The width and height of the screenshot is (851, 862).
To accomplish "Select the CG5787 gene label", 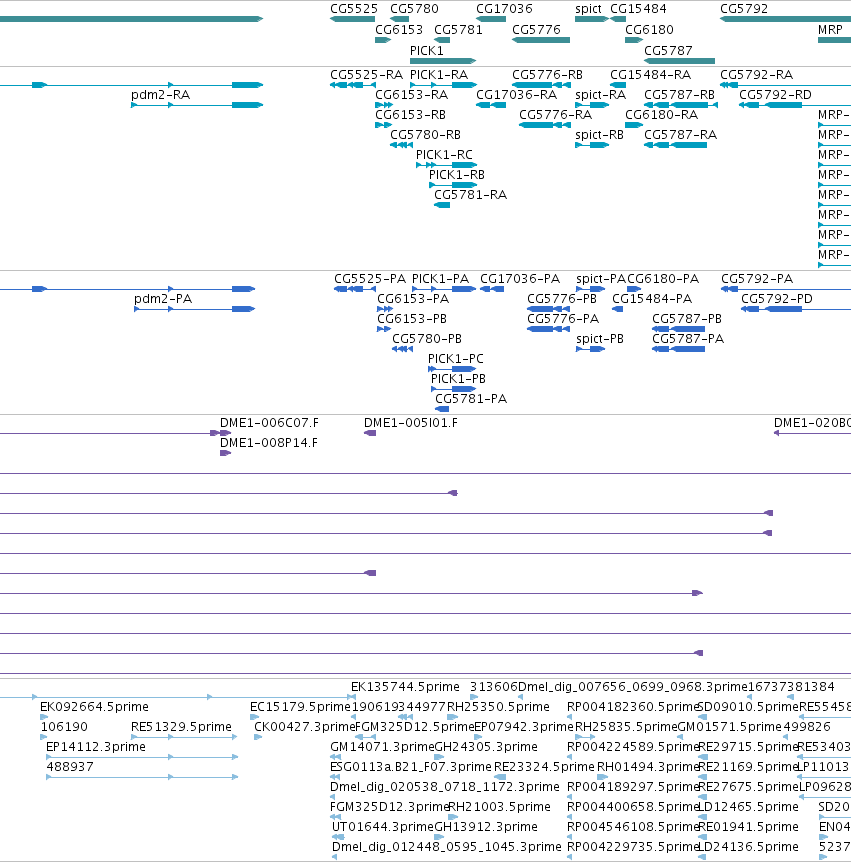I will coord(668,51).
